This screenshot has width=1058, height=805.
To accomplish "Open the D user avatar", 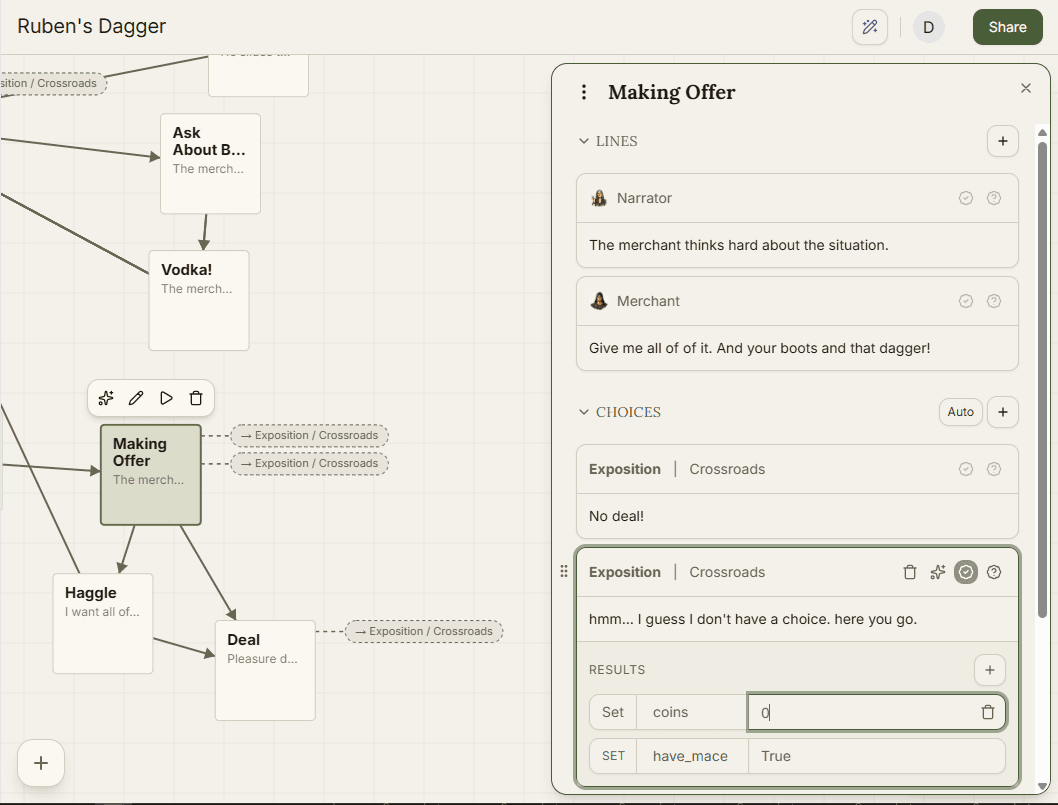I will 928,27.
